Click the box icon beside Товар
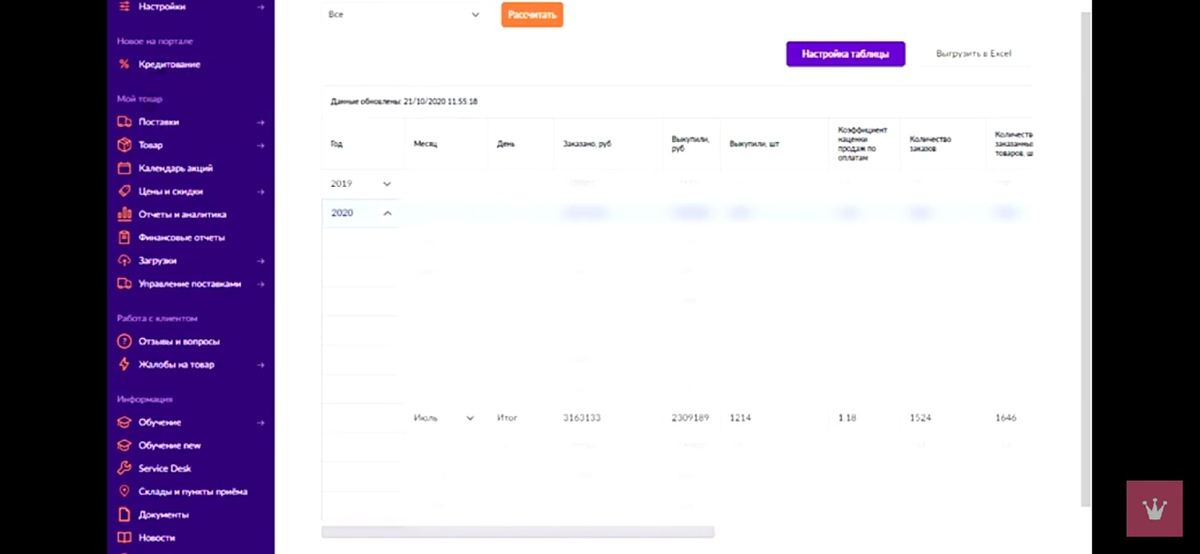 point(124,145)
